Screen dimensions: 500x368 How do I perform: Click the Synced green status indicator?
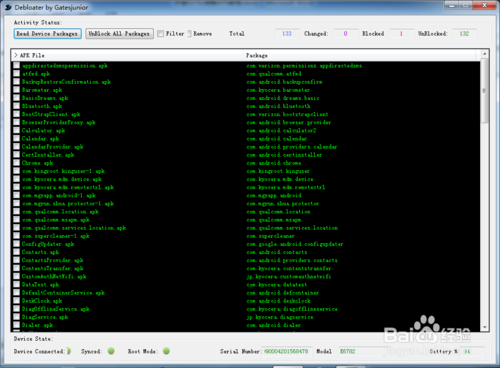111,351
